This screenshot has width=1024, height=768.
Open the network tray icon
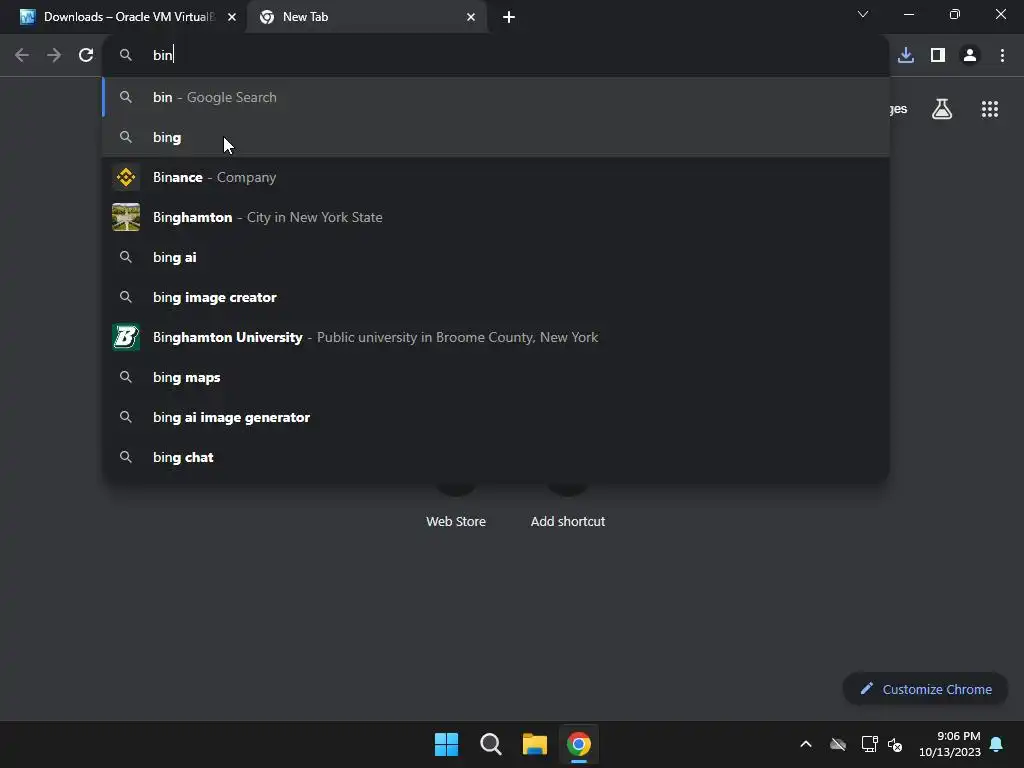click(869, 744)
